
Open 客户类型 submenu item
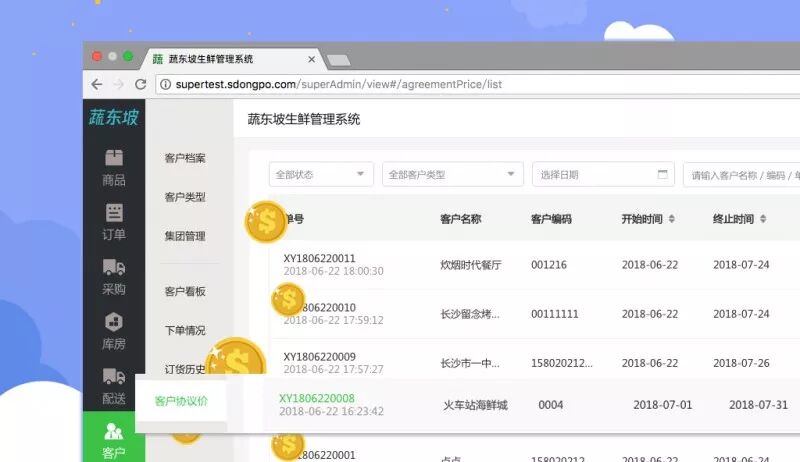tap(185, 197)
